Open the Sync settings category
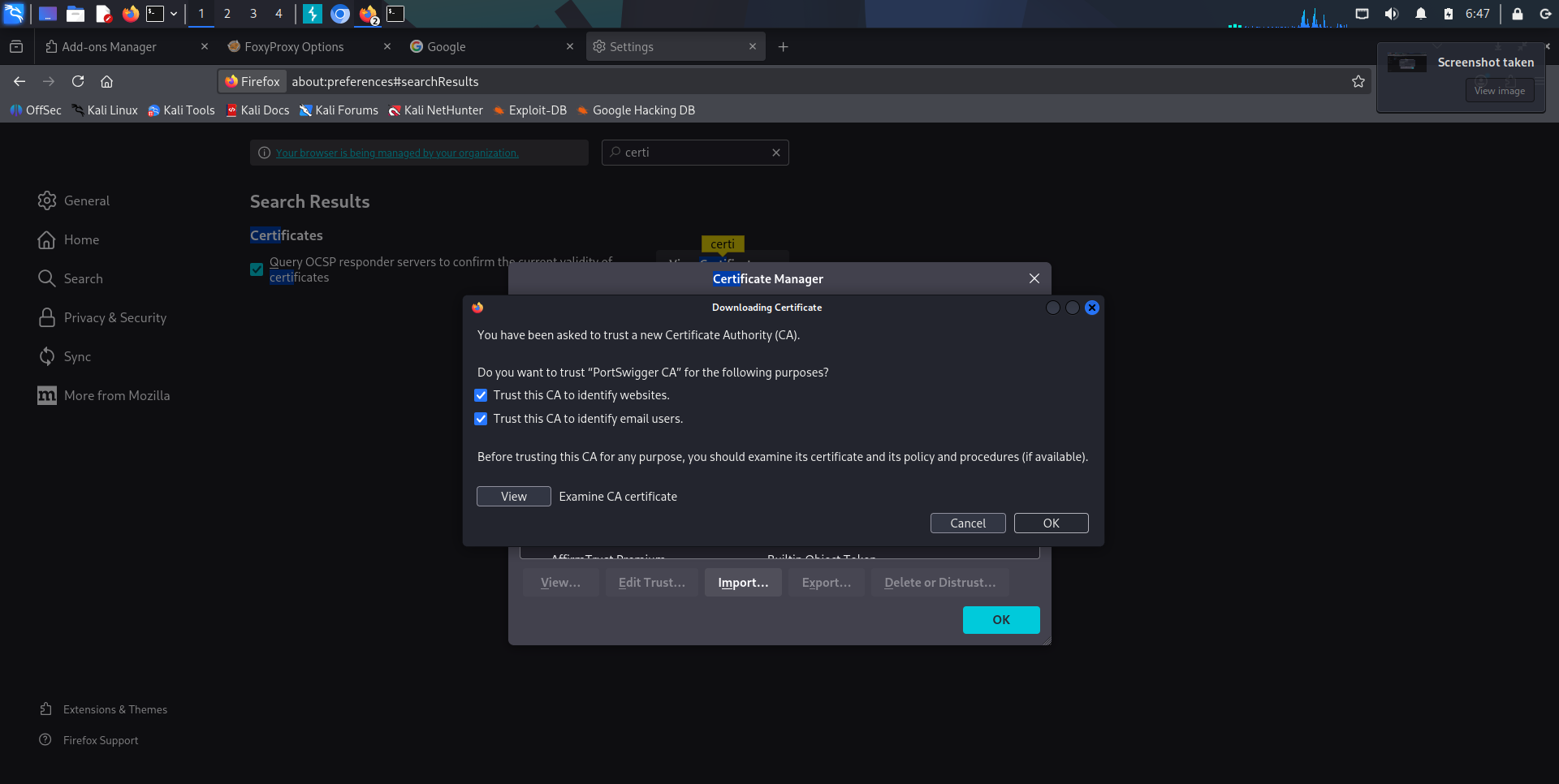1559x784 pixels. pos(65,356)
